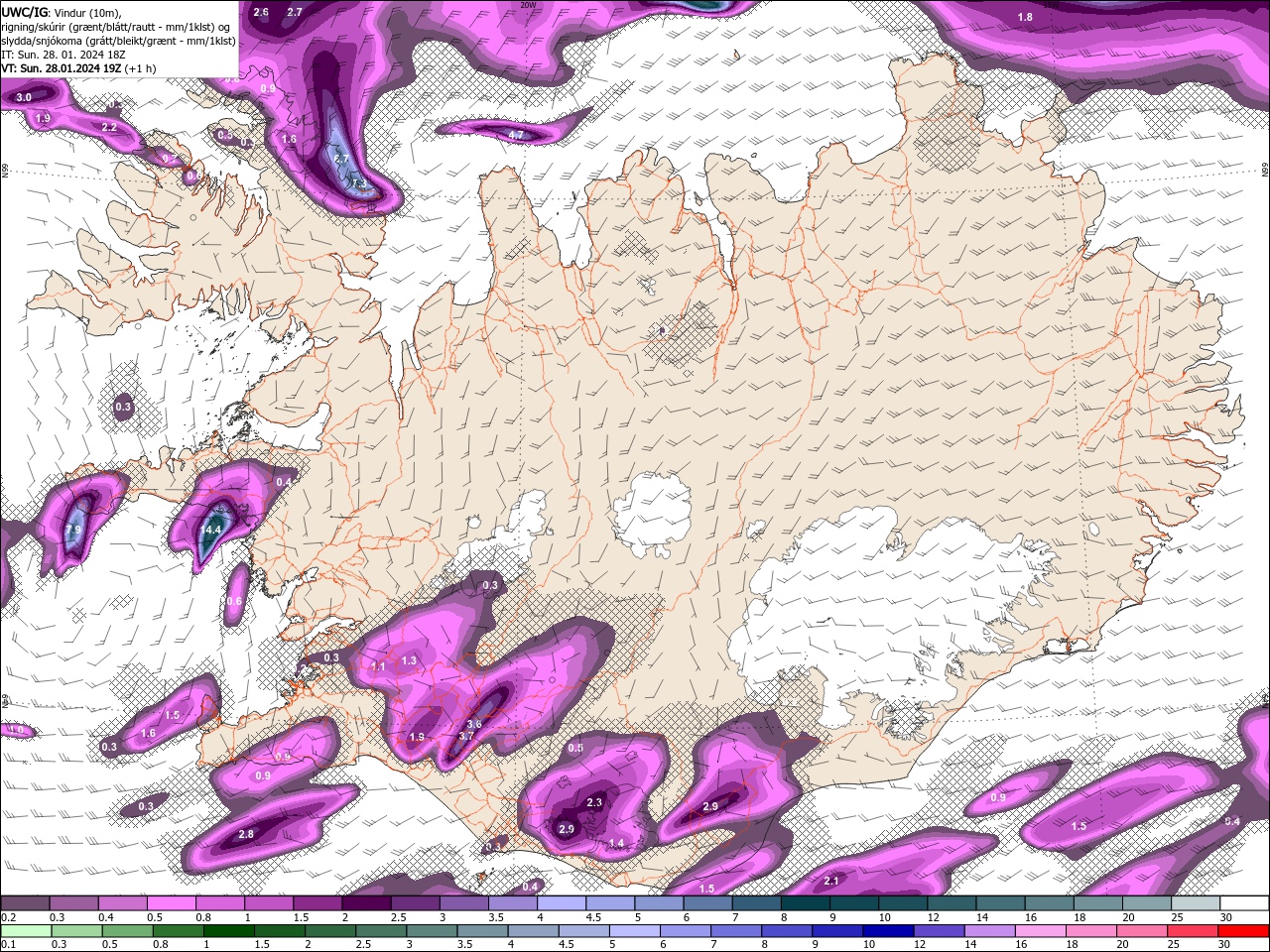Click the 14.4 precipitation value on the map

[210, 531]
